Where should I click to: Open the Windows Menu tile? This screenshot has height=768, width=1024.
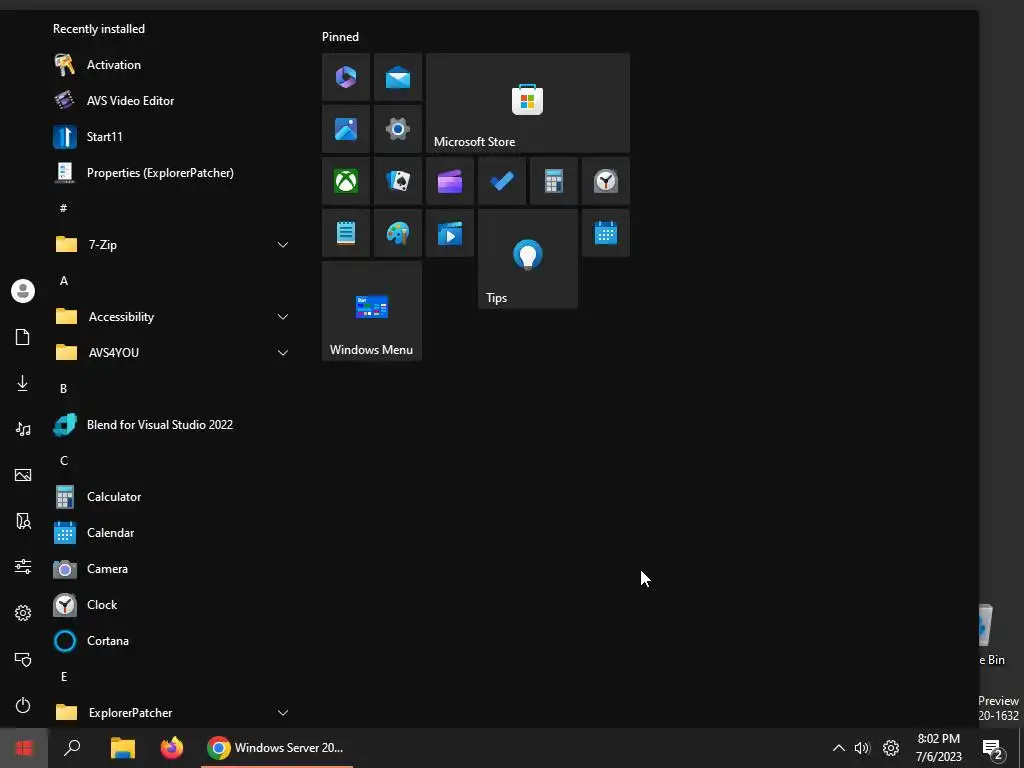click(372, 311)
